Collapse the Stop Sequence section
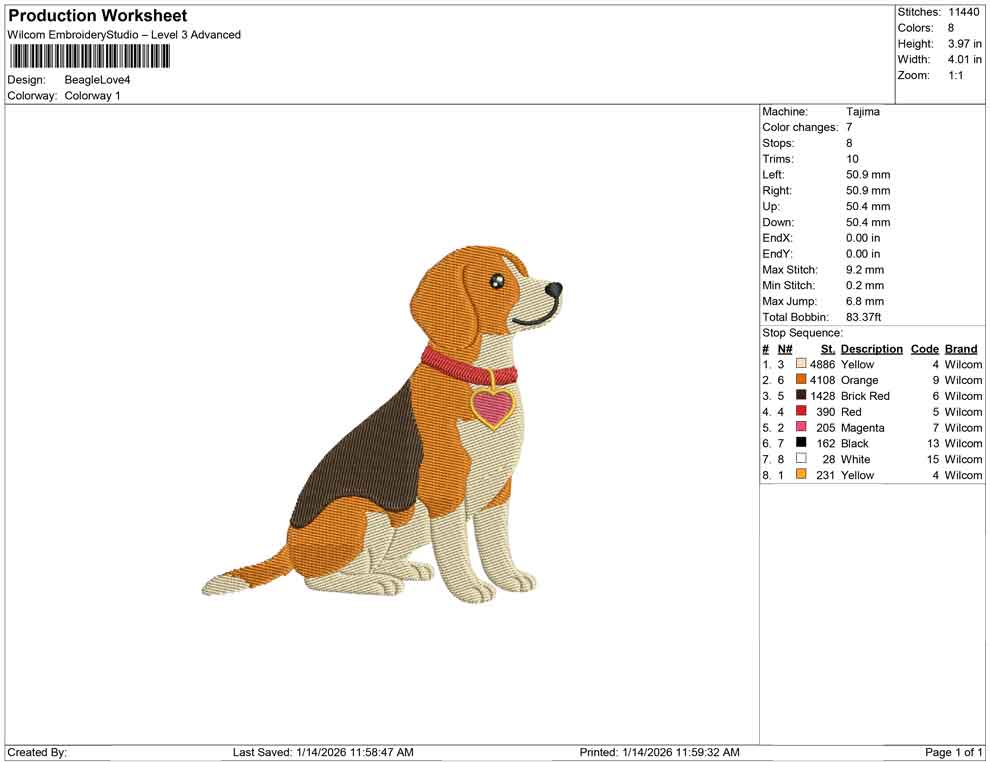The height and width of the screenshot is (762, 990). point(800,332)
